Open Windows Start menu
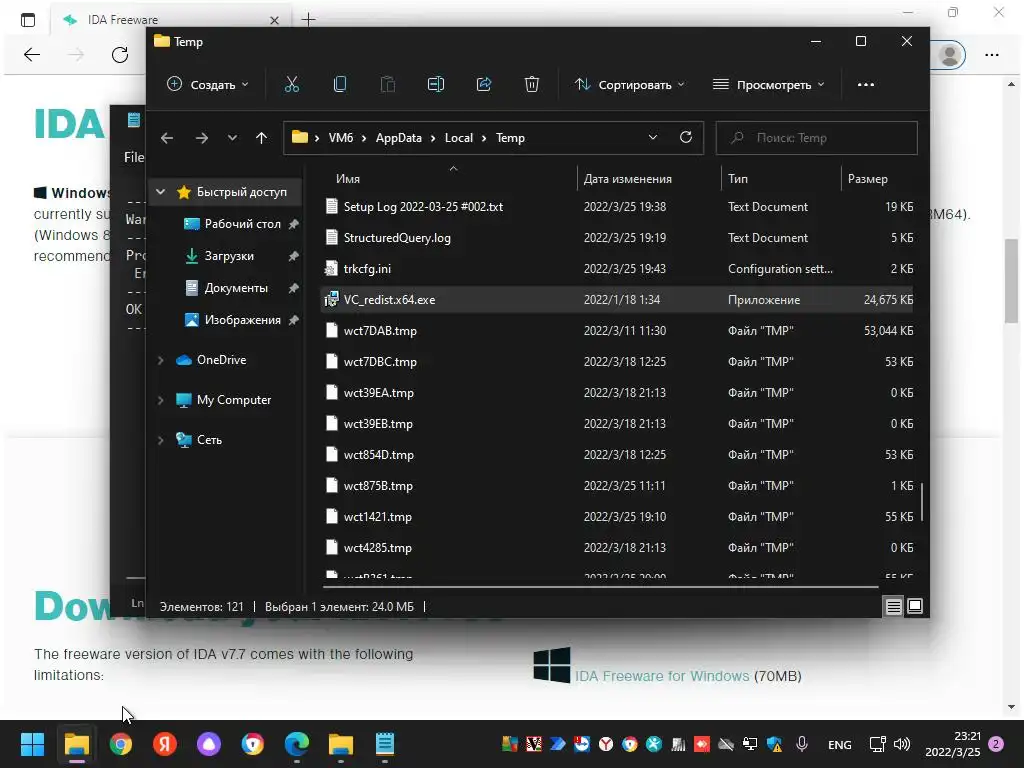 (32, 744)
